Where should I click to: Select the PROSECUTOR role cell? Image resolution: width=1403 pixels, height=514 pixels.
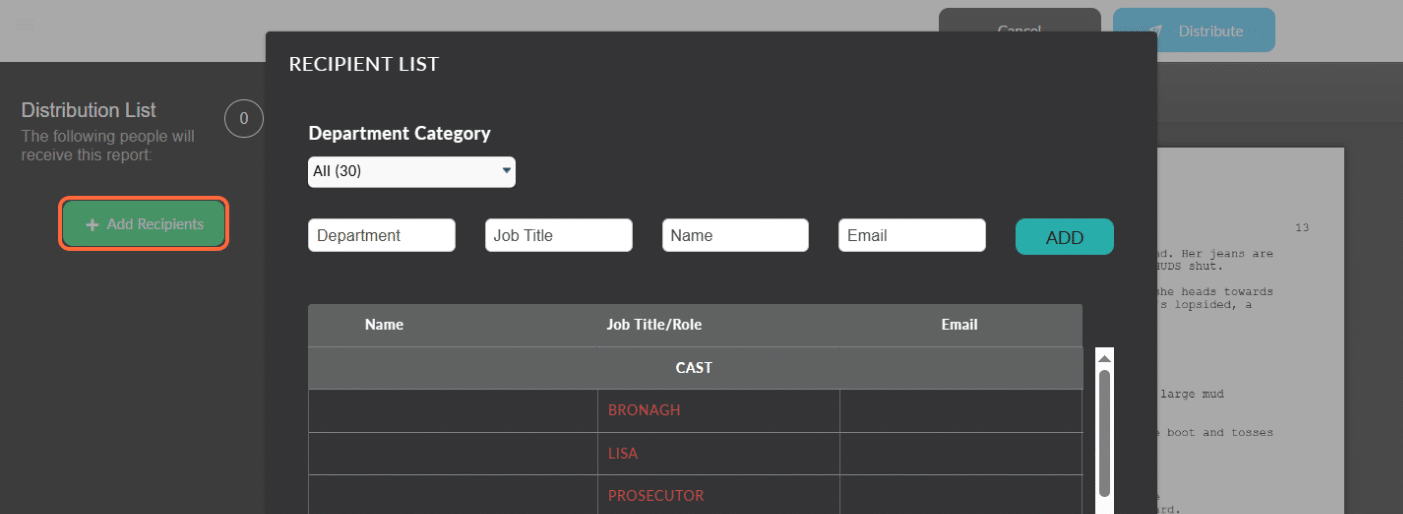click(x=719, y=495)
